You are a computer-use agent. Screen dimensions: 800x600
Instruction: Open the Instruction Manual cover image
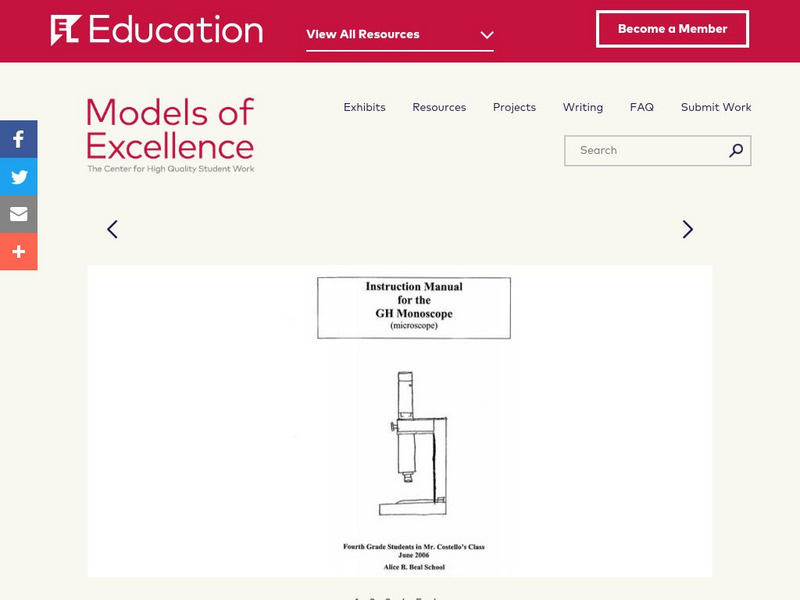pyautogui.click(x=400, y=421)
